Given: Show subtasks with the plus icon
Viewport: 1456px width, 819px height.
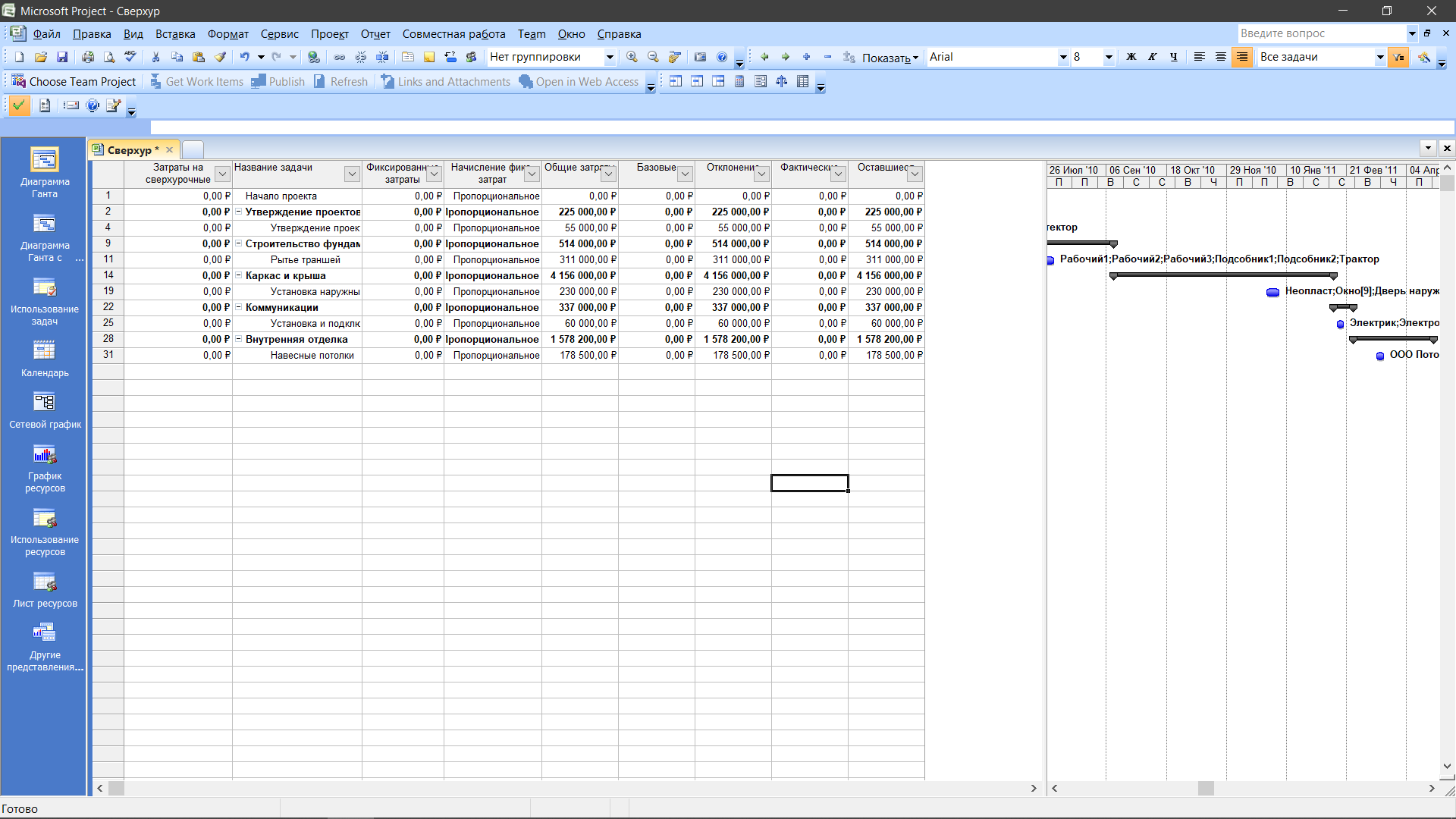Looking at the screenshot, I should click(807, 57).
